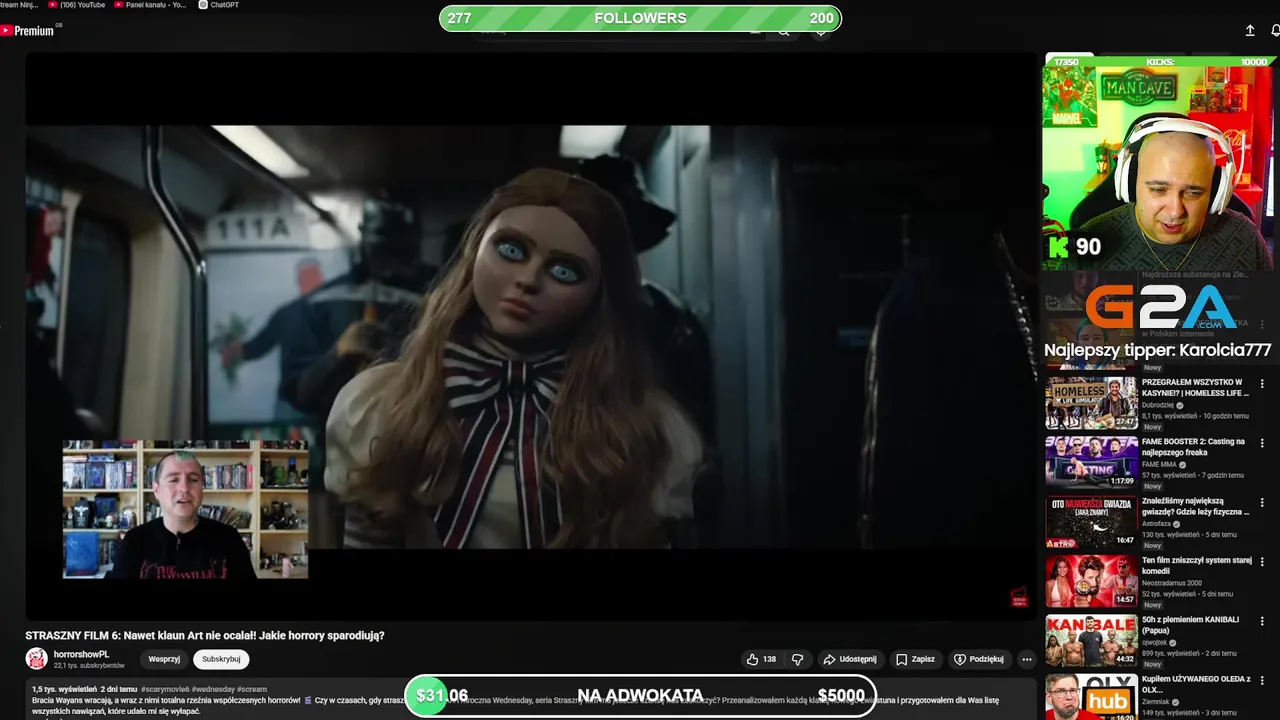
Task: Click the Dobrodziej channel name
Action: (1160, 405)
